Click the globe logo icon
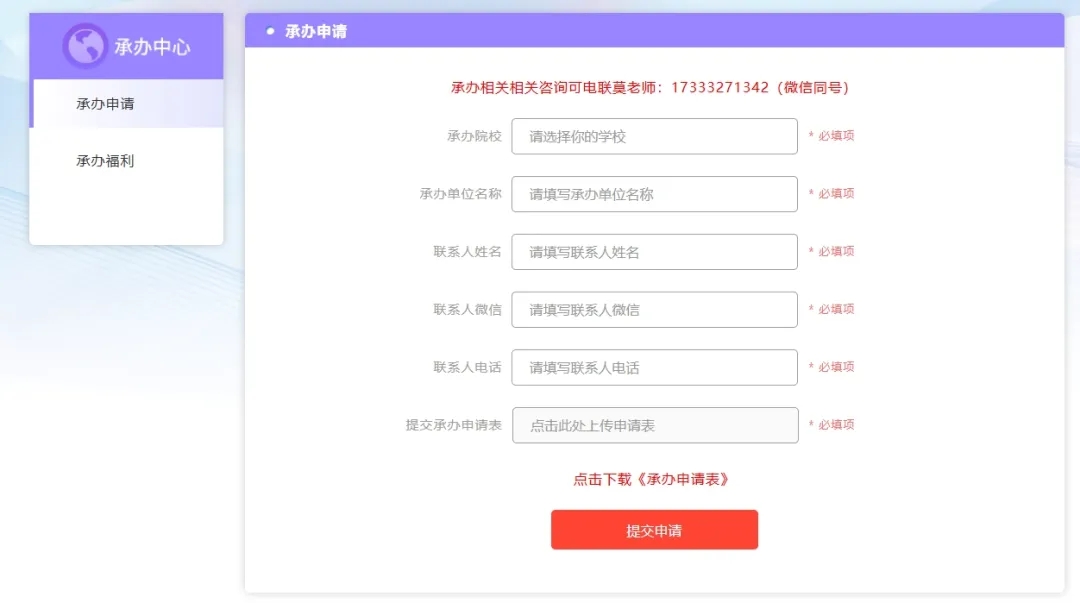The image size is (1080, 603). pos(85,45)
